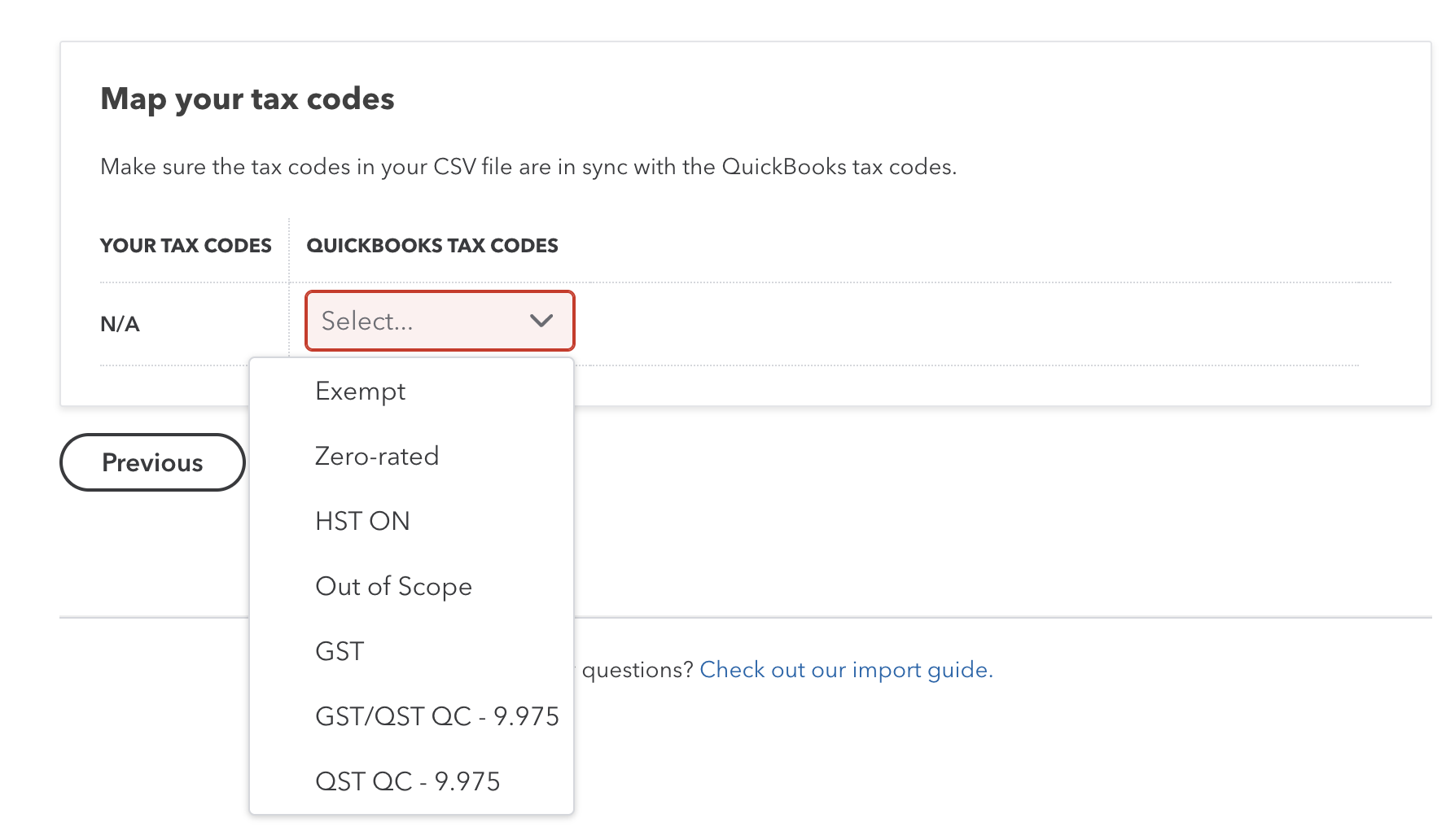The height and width of the screenshot is (840, 1446).
Task: Click inside the tax mapping card area
Action: (977, 326)
